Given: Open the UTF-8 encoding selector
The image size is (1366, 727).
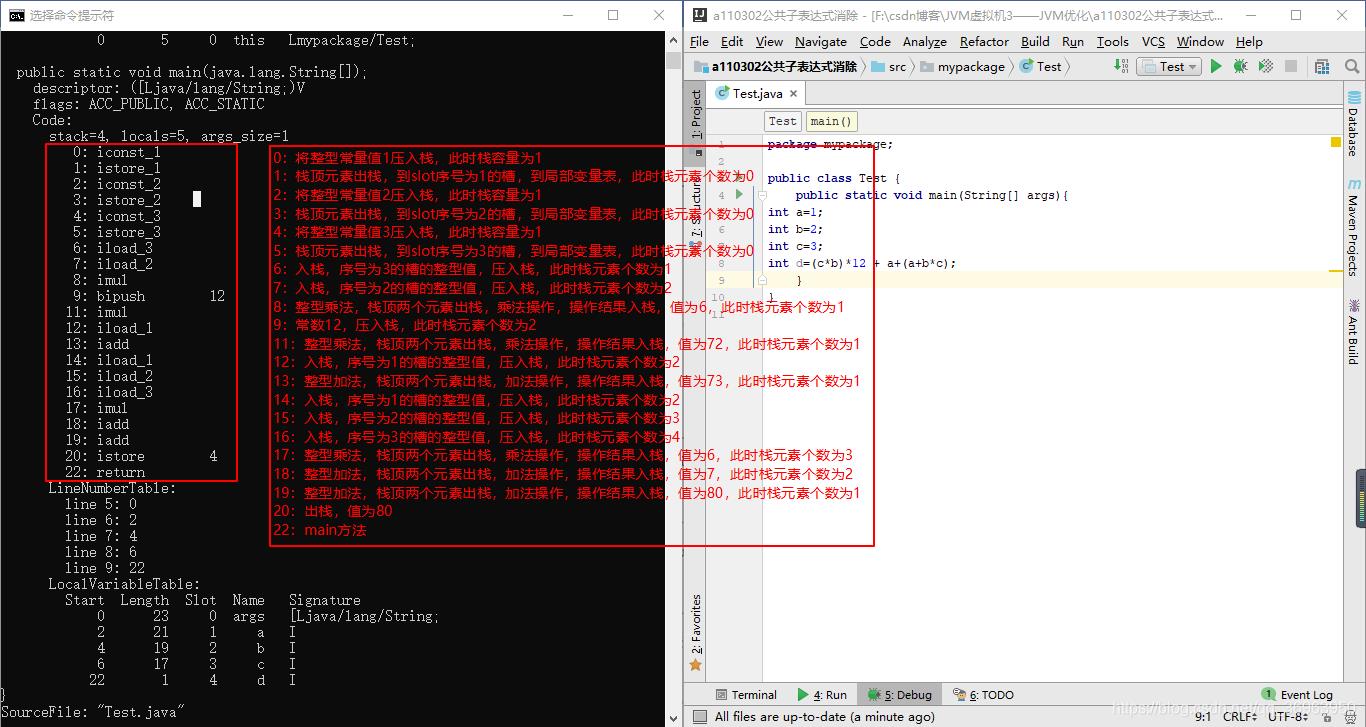Looking at the screenshot, I should point(1287,716).
